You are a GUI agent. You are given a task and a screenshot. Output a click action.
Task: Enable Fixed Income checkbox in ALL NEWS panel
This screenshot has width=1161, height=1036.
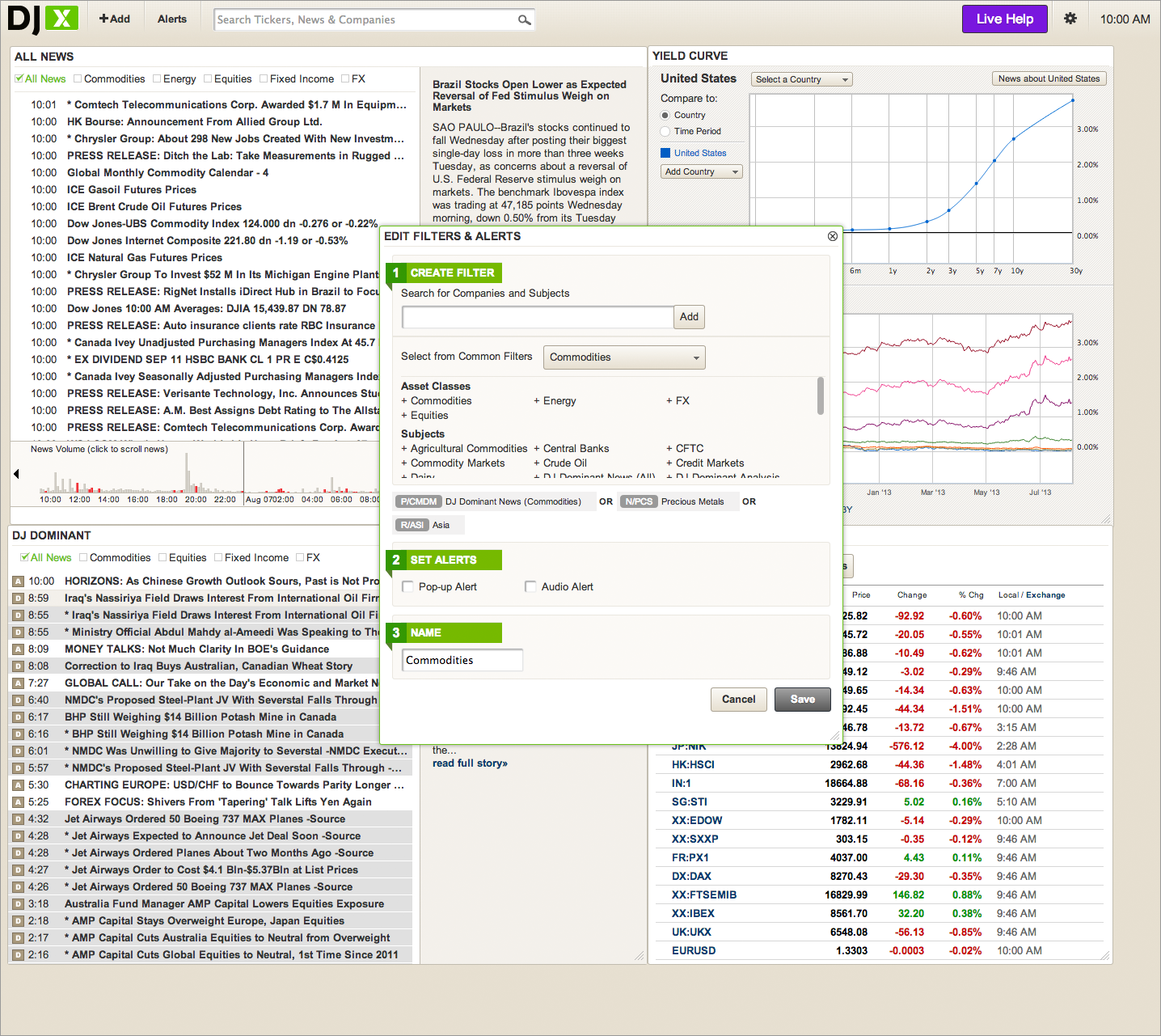tap(264, 78)
